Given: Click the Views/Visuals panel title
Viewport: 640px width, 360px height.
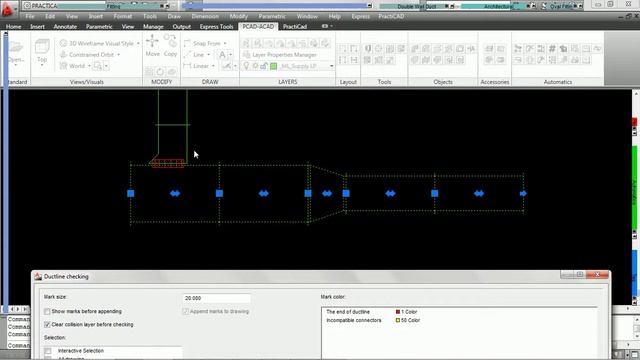Looking at the screenshot, I should point(87,82).
